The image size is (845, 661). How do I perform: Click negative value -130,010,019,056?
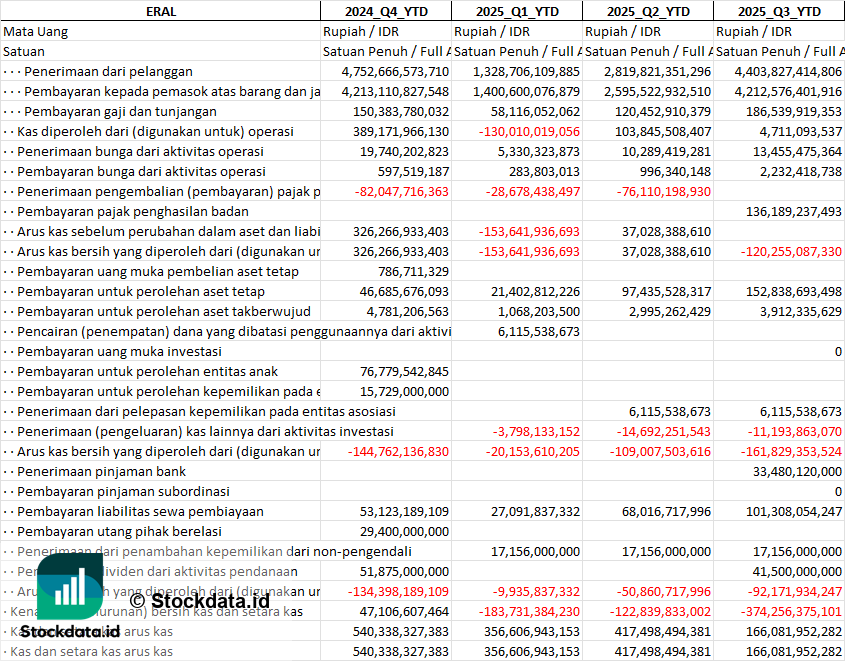point(530,131)
